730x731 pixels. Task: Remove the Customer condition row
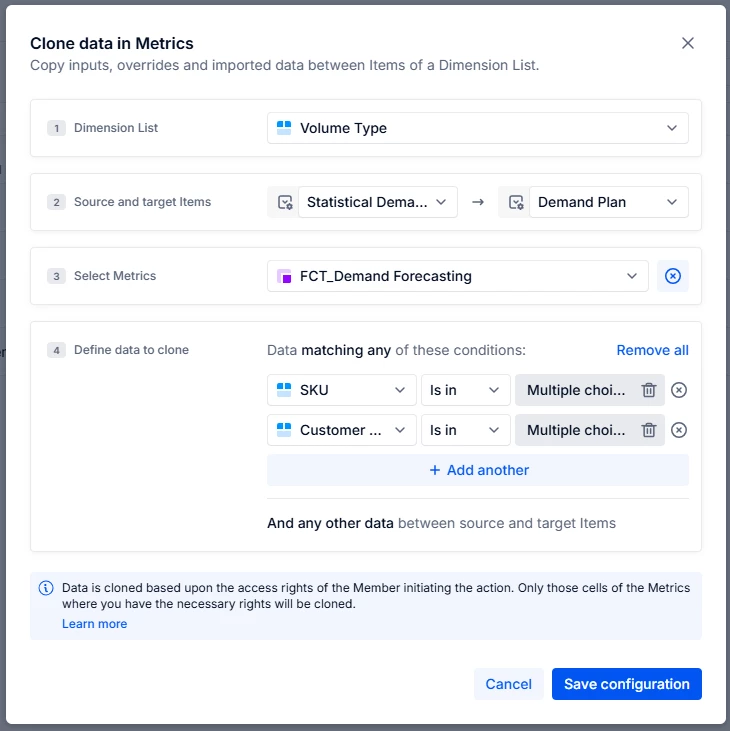[x=679, y=430]
